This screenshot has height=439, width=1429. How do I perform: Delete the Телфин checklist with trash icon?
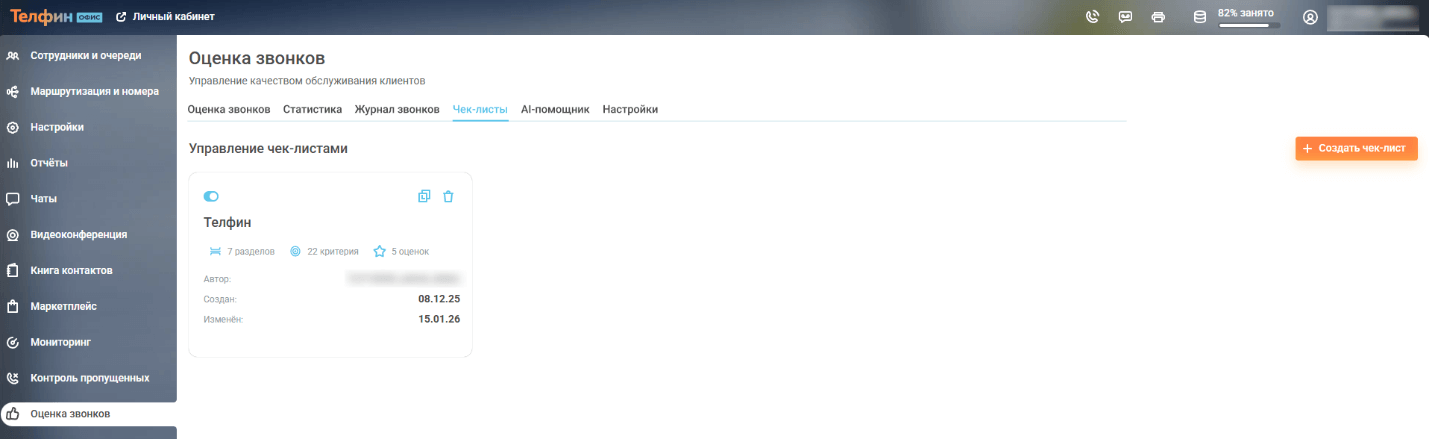point(448,197)
